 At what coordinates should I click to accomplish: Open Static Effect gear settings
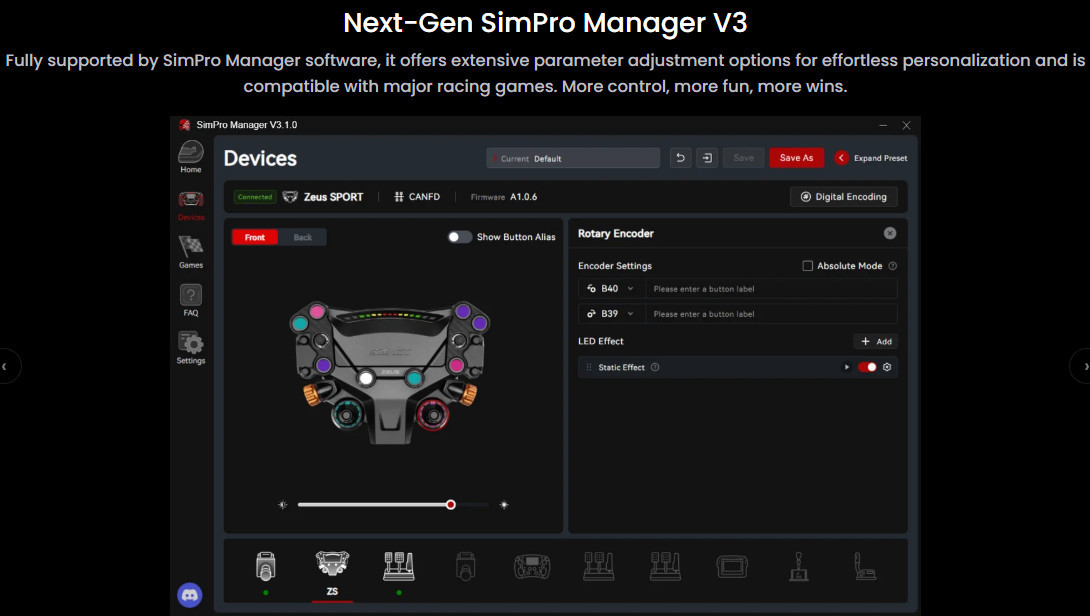(887, 367)
